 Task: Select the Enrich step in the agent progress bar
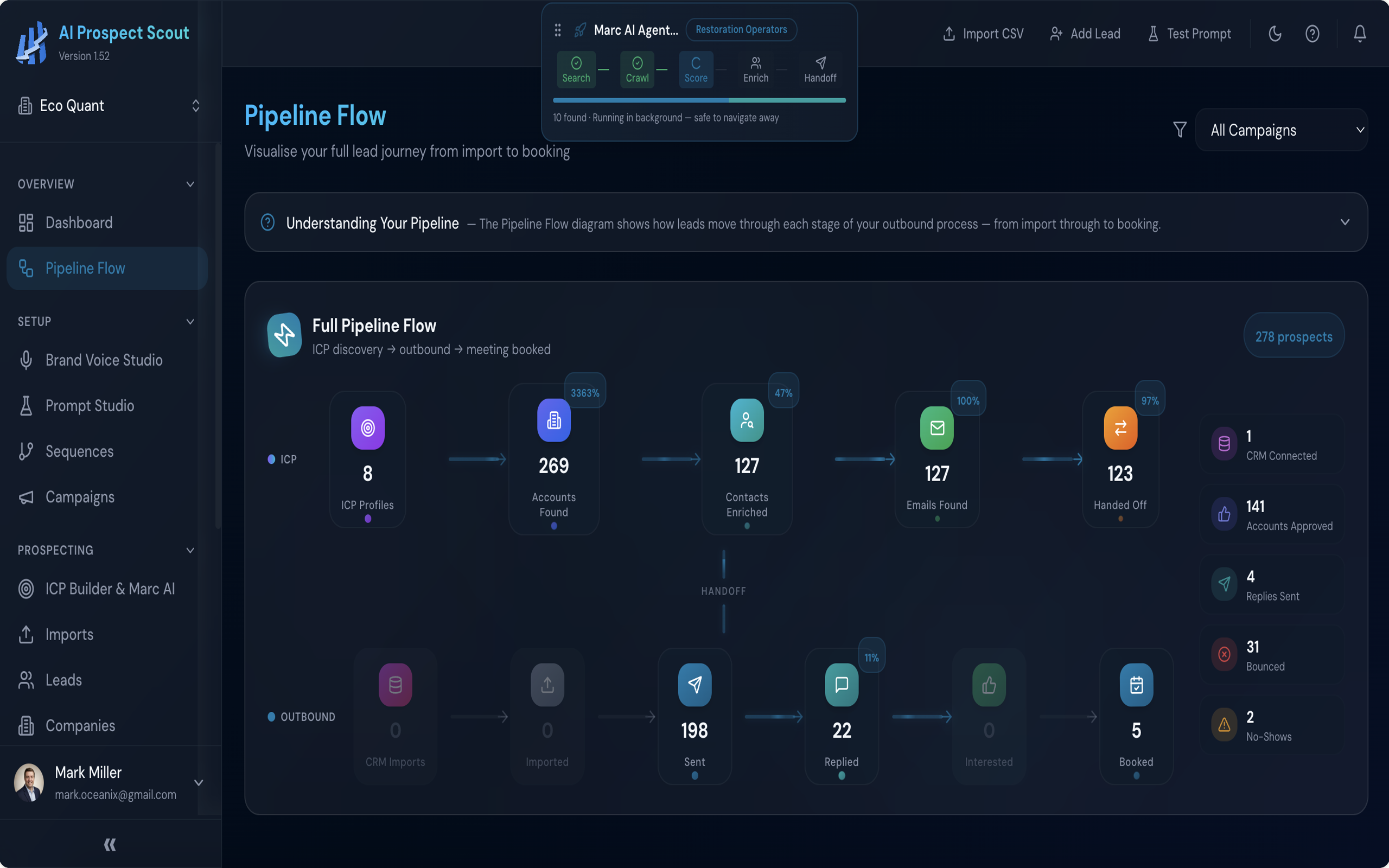[755, 69]
